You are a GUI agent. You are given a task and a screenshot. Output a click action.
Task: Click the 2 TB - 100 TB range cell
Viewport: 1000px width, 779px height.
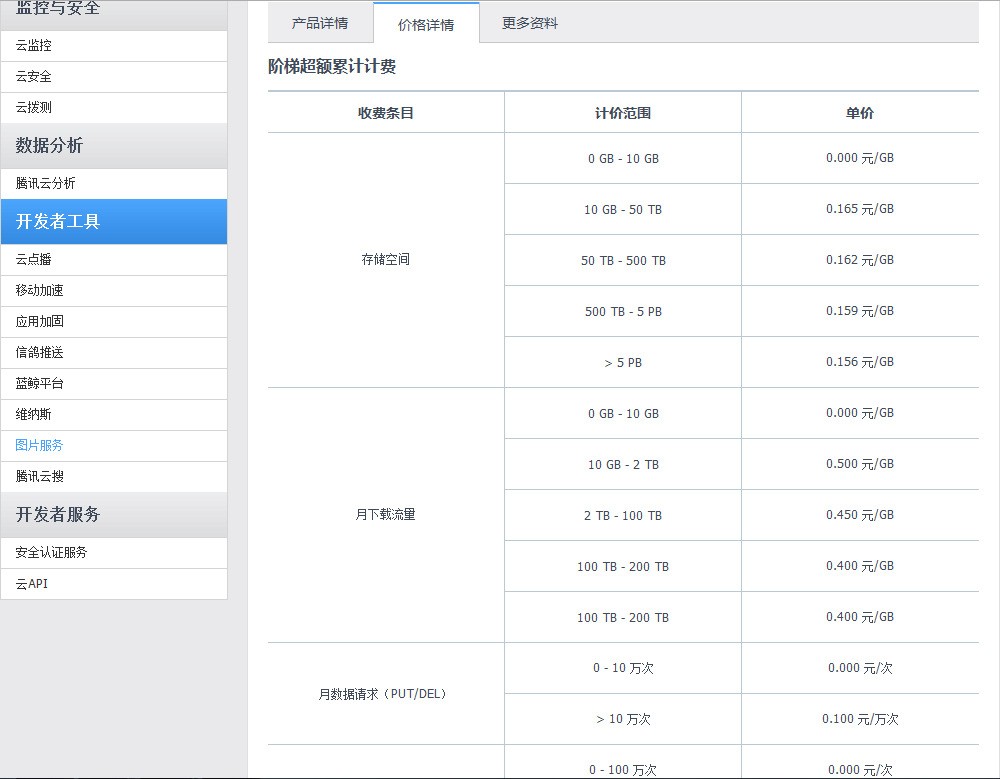point(623,516)
